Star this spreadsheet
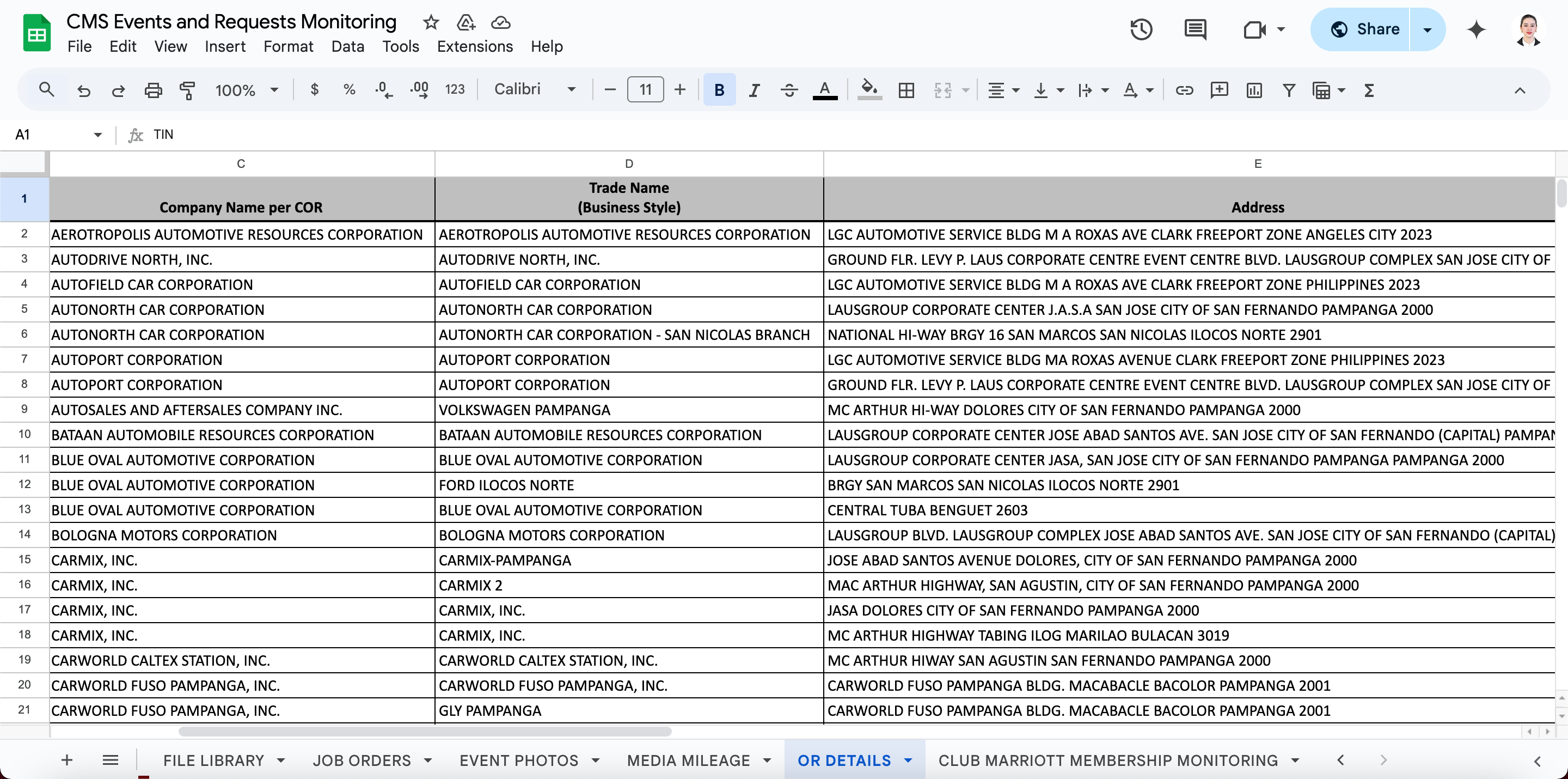The image size is (1568, 779). [x=431, y=22]
